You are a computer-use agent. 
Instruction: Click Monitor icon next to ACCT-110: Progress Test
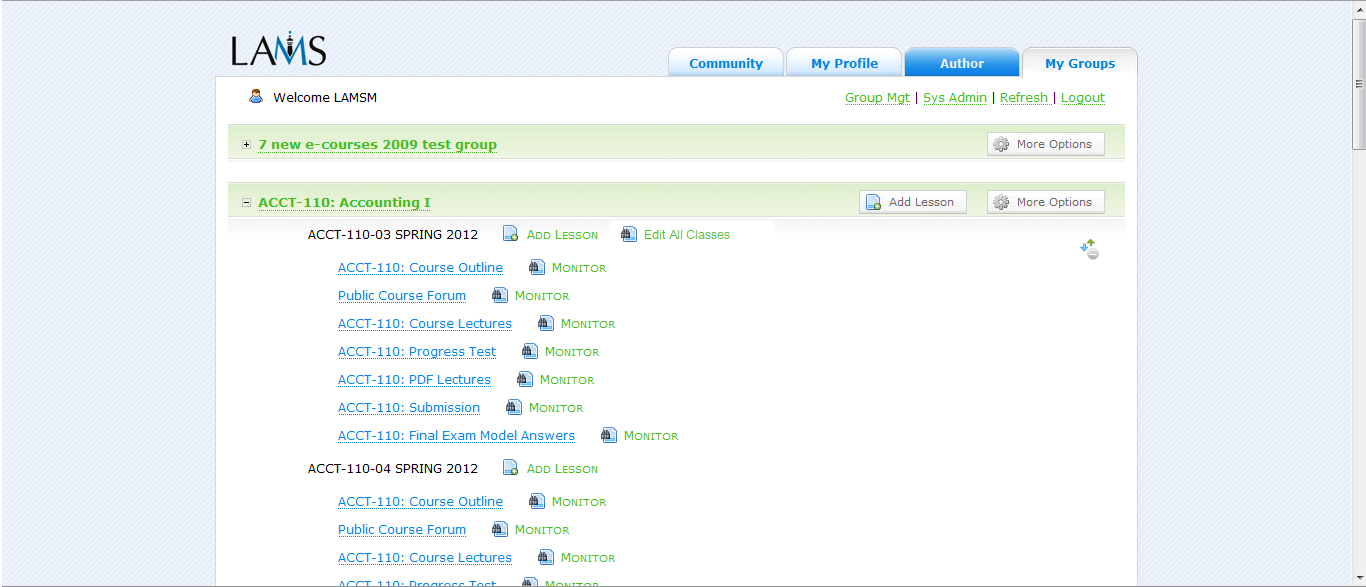tap(530, 351)
